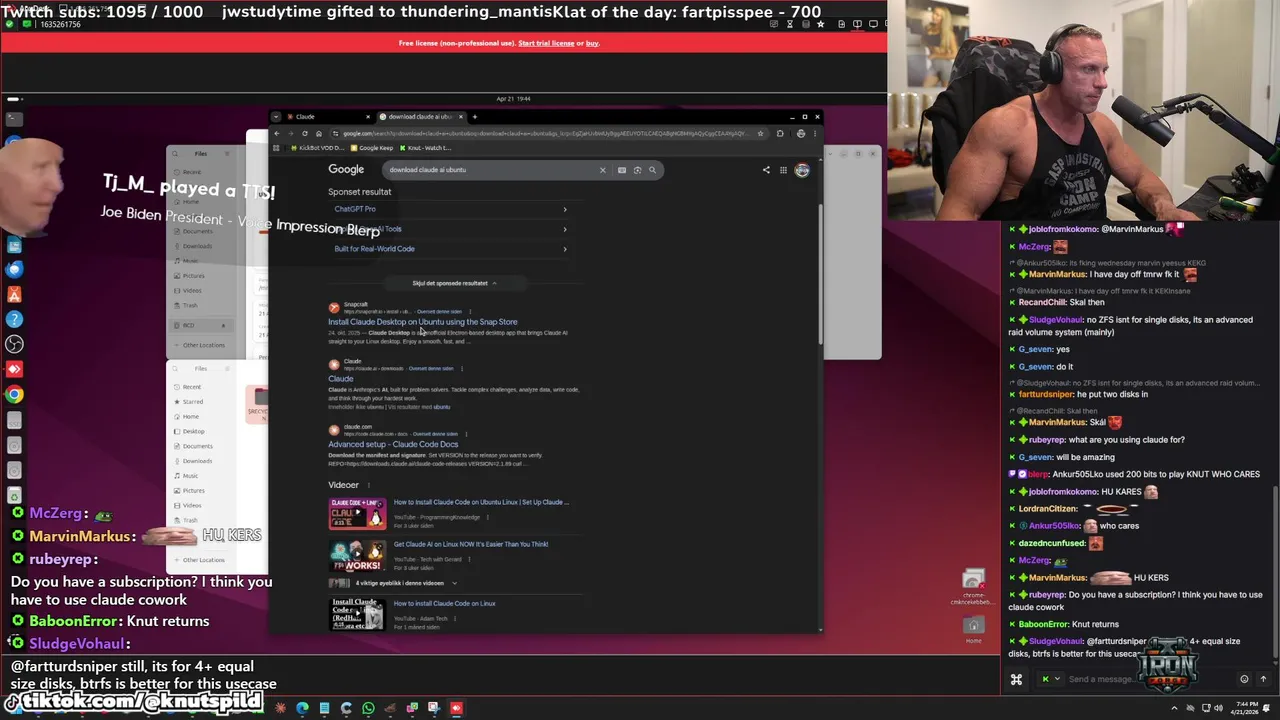
Task: Open the Google account avatar
Action: (x=802, y=170)
